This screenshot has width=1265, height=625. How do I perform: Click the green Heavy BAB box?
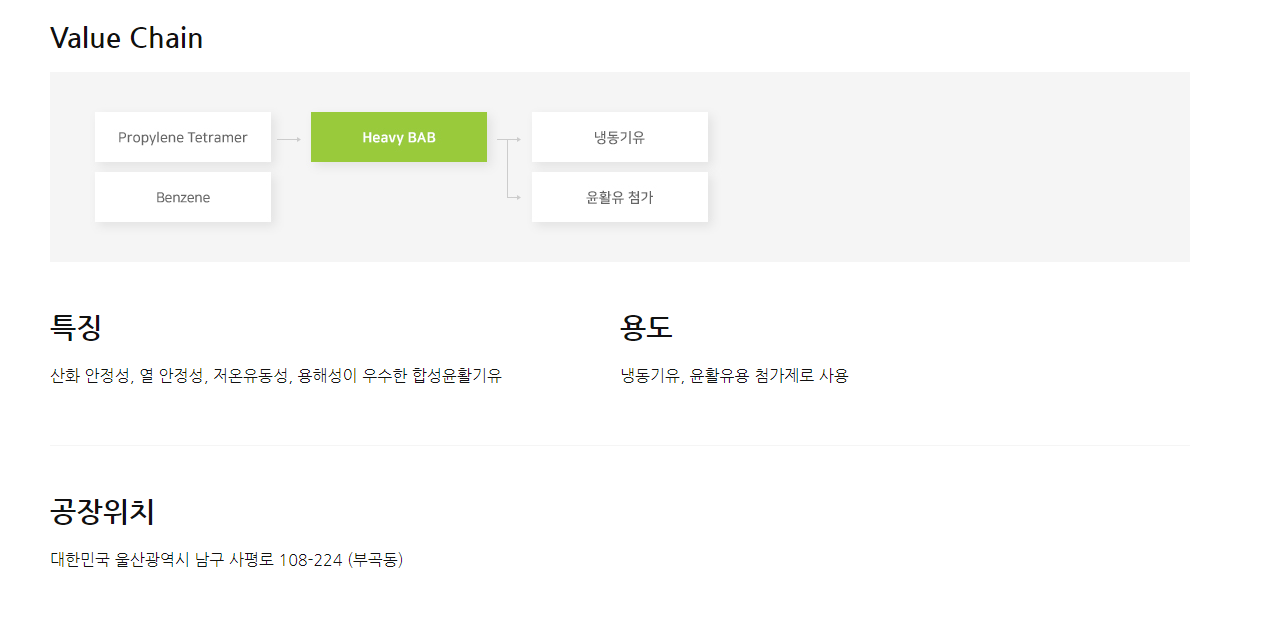pyautogui.click(x=399, y=137)
